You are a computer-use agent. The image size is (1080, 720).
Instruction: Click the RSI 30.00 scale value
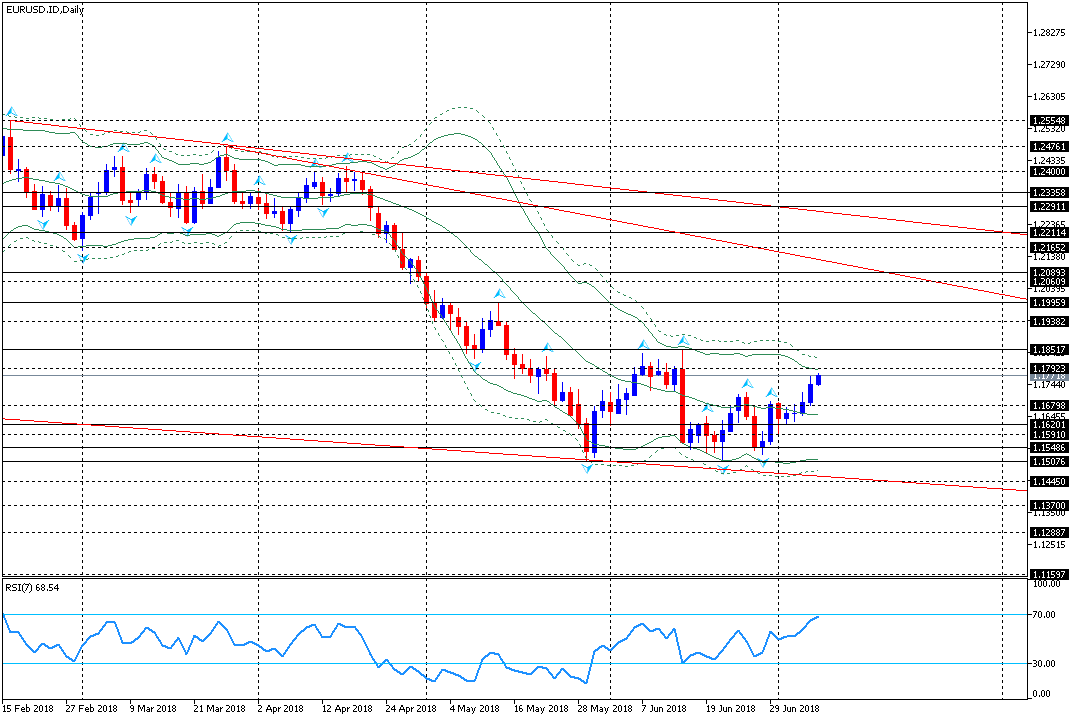(x=1044, y=664)
